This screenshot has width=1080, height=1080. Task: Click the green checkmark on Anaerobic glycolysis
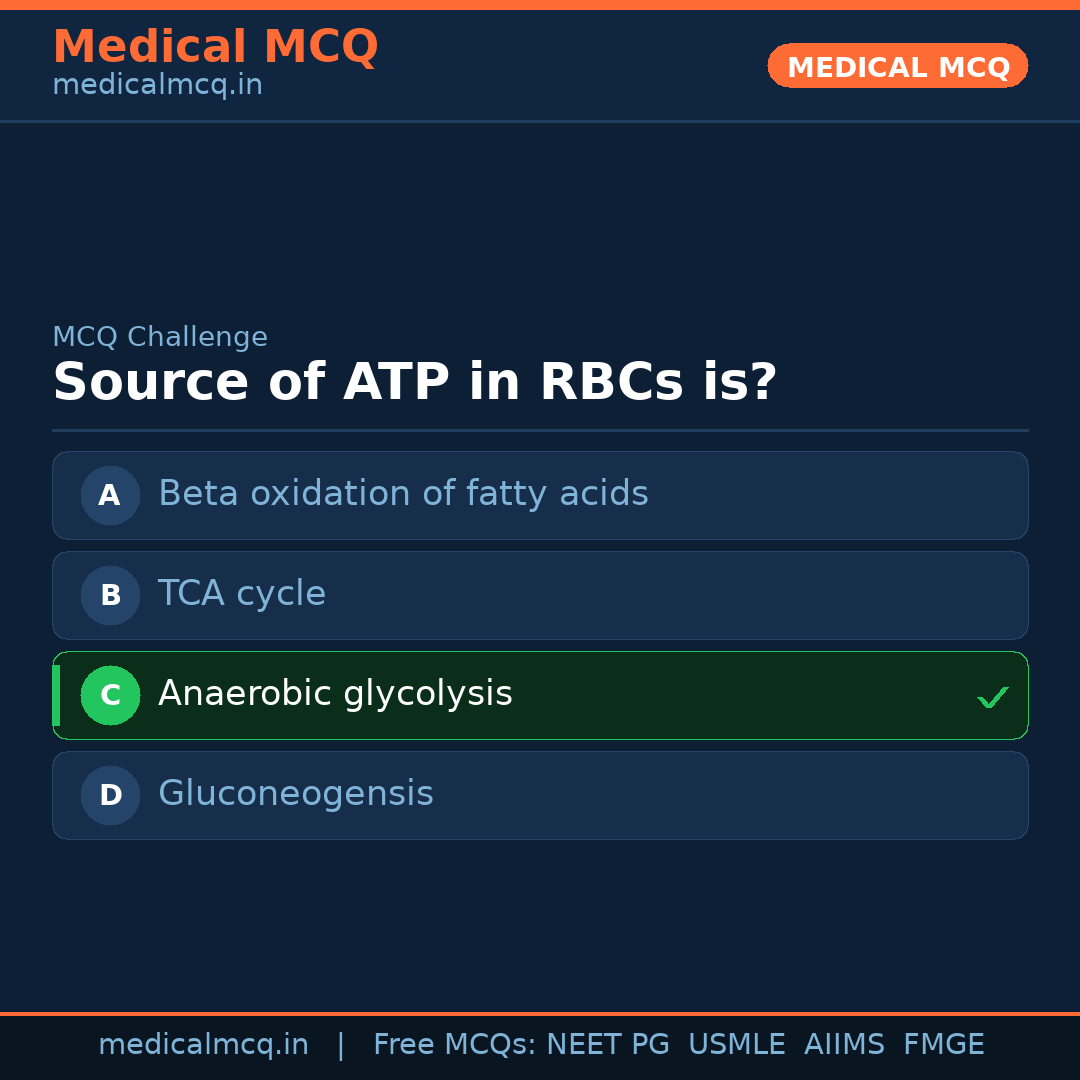(992, 697)
